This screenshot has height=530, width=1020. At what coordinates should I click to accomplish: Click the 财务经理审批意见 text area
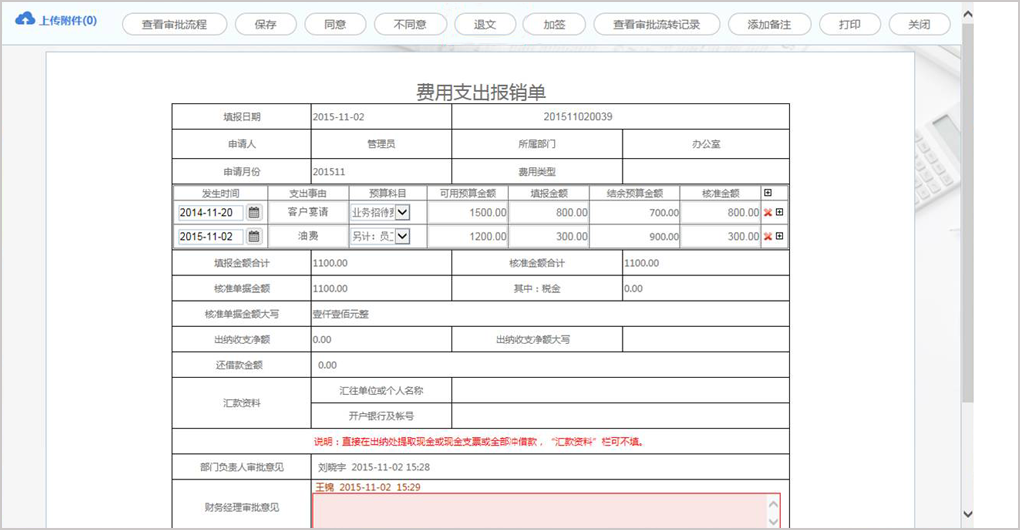[546, 511]
